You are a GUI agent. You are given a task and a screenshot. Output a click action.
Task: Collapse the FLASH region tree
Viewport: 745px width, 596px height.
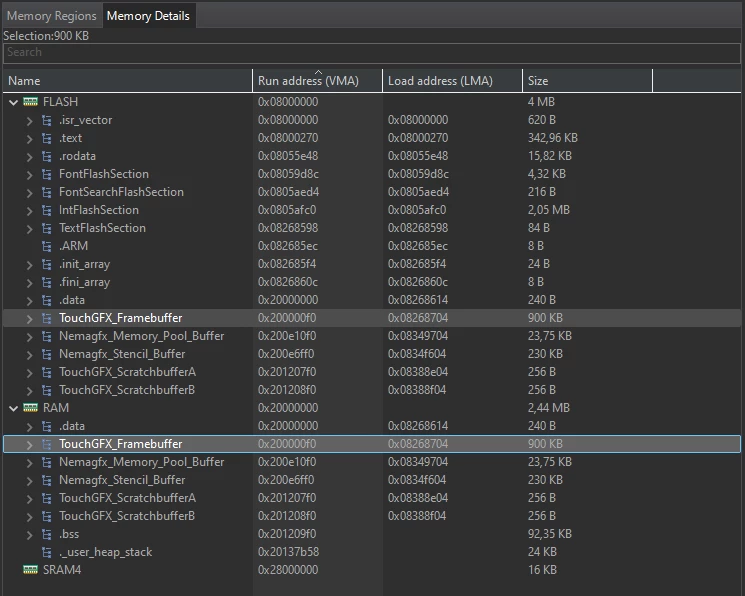pyautogui.click(x=13, y=102)
